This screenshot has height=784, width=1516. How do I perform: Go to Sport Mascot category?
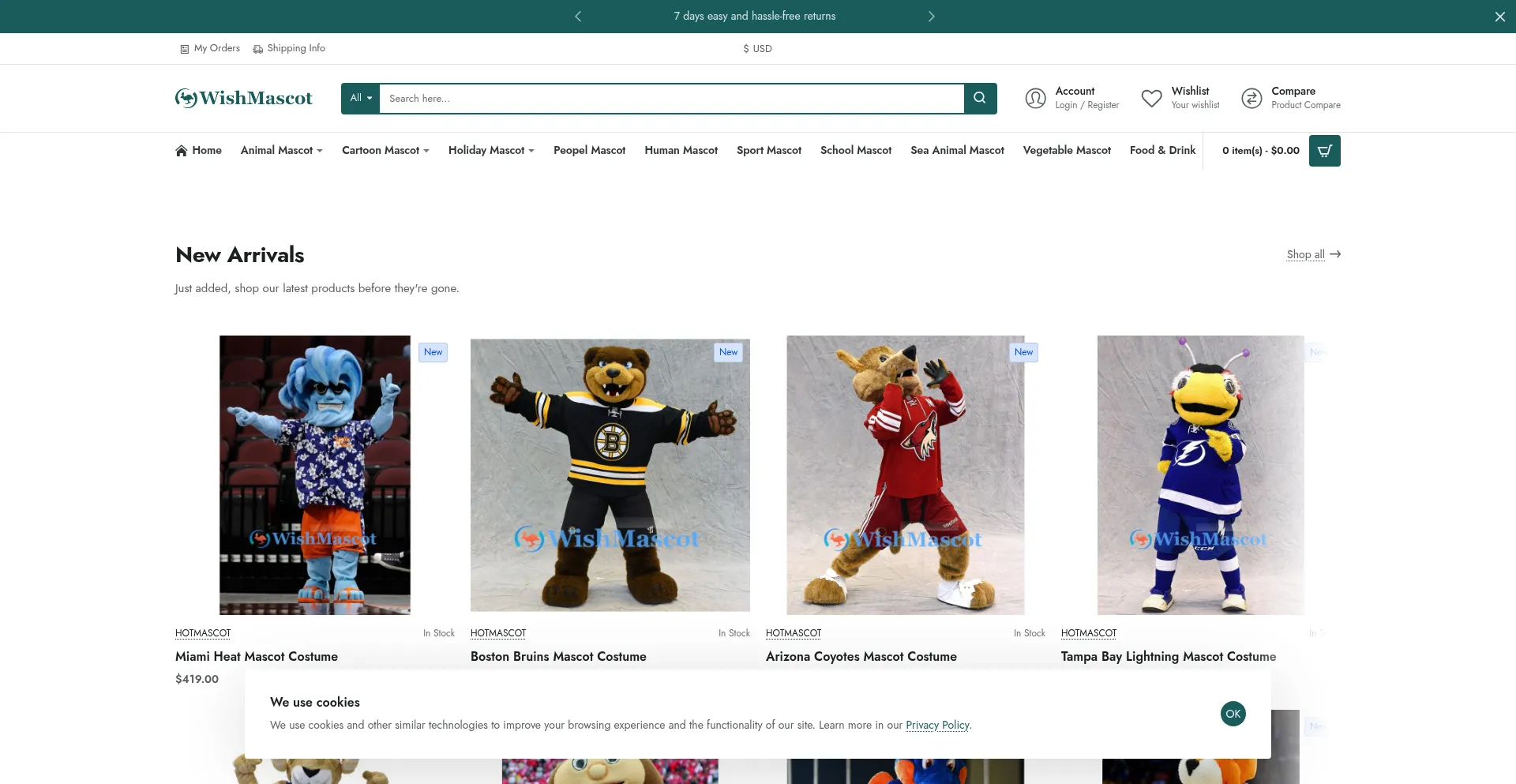point(768,151)
